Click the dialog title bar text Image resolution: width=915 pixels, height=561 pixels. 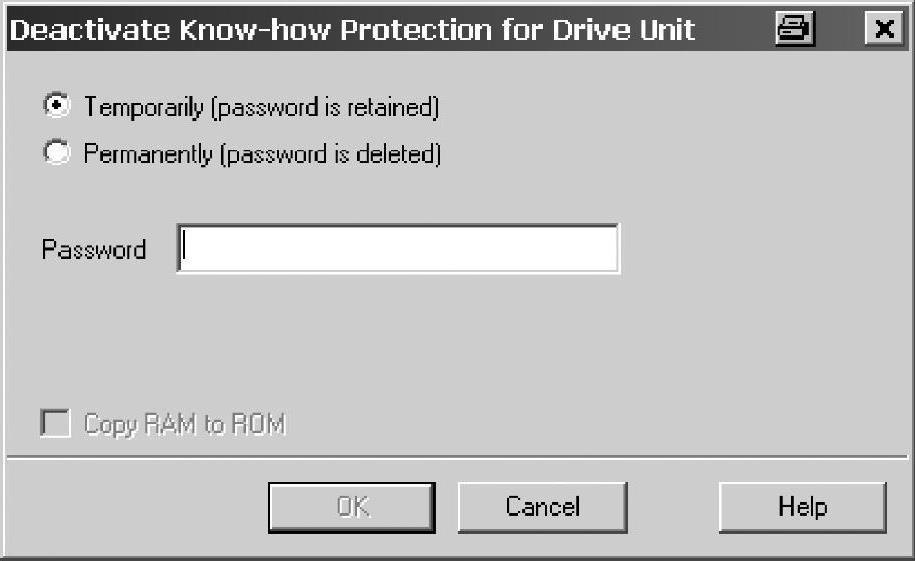[x=352, y=29]
